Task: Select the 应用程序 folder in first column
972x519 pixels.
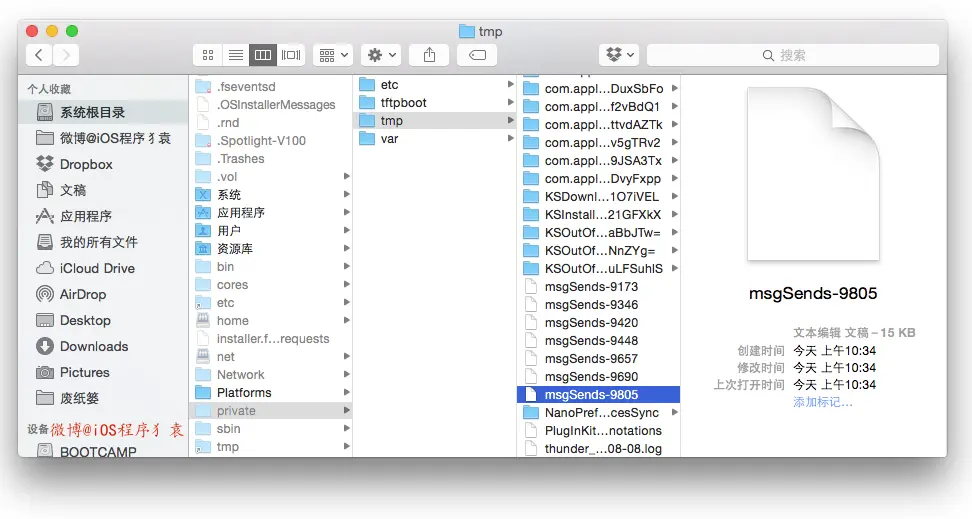Action: click(271, 213)
